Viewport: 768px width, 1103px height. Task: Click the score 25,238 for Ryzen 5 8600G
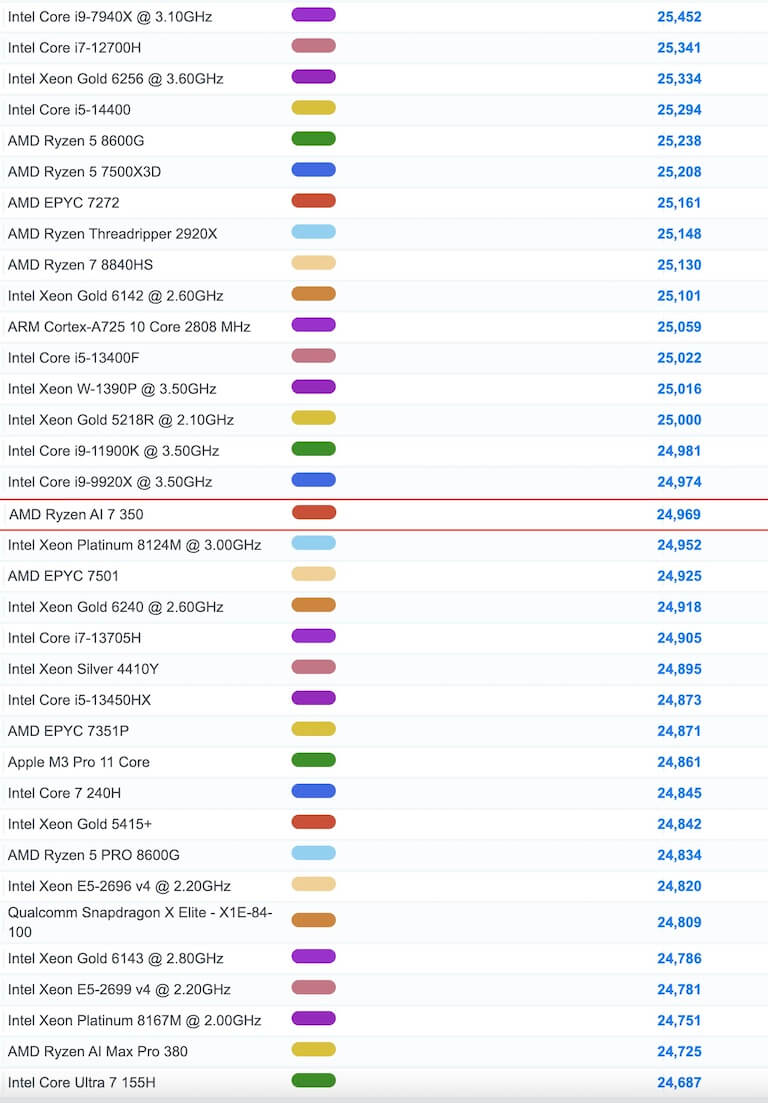pos(679,141)
